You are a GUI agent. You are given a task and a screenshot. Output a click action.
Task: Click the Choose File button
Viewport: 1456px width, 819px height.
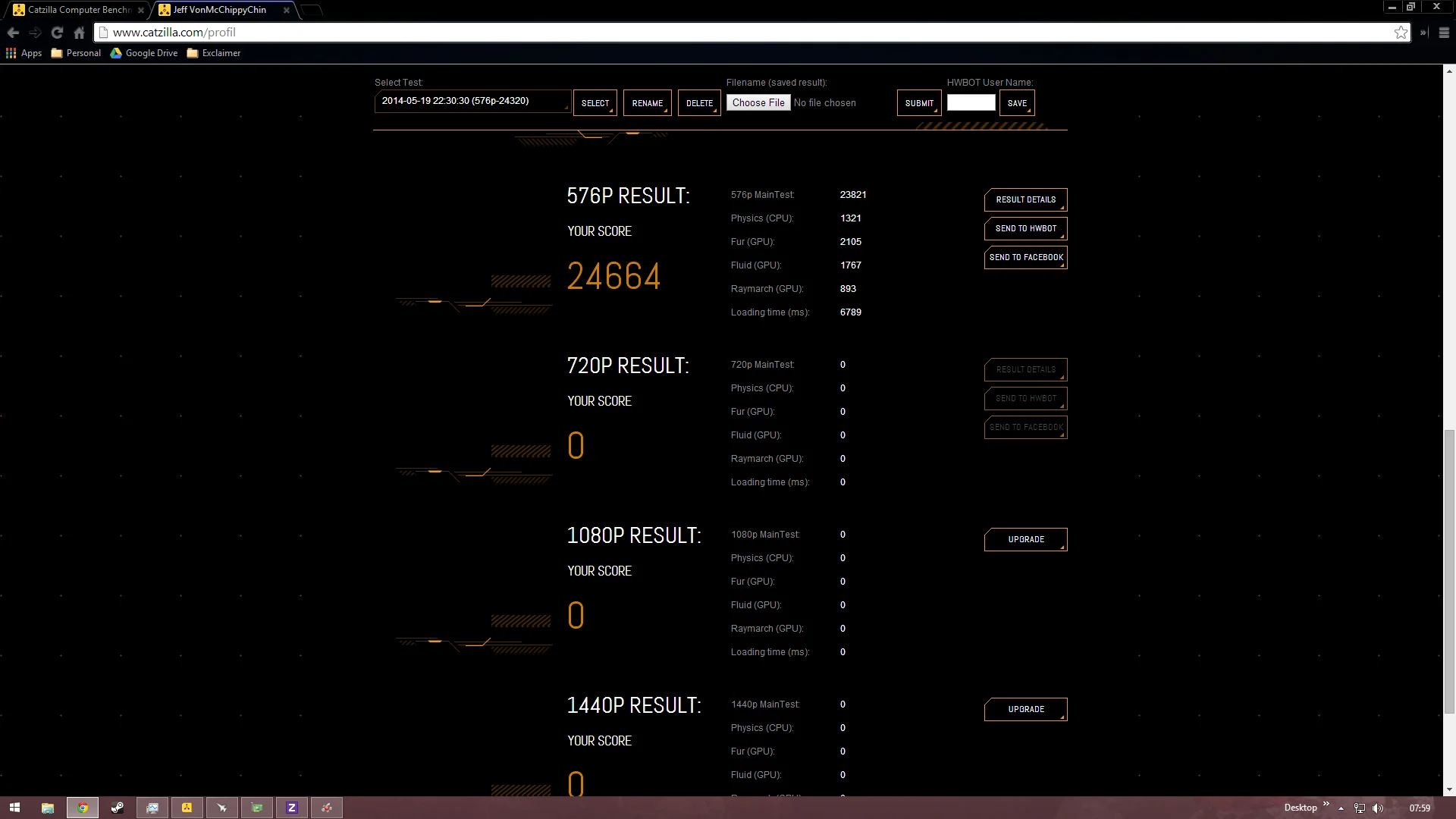pyautogui.click(x=758, y=102)
